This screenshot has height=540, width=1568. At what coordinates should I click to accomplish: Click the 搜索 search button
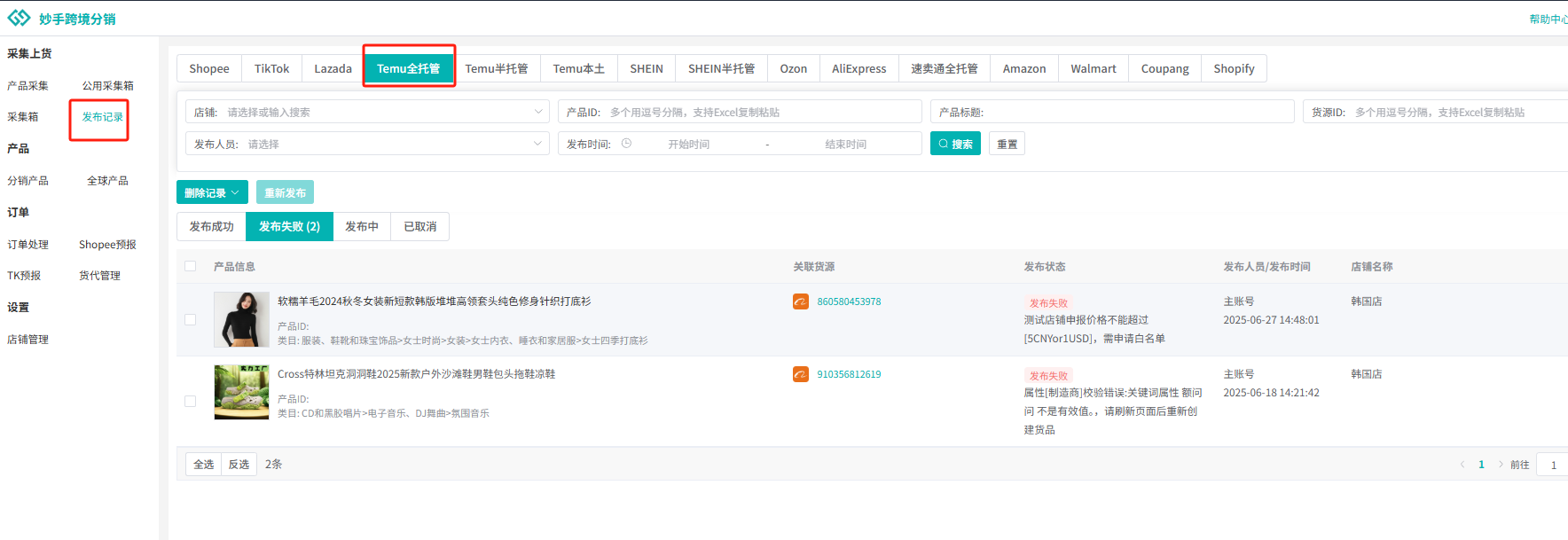(955, 144)
